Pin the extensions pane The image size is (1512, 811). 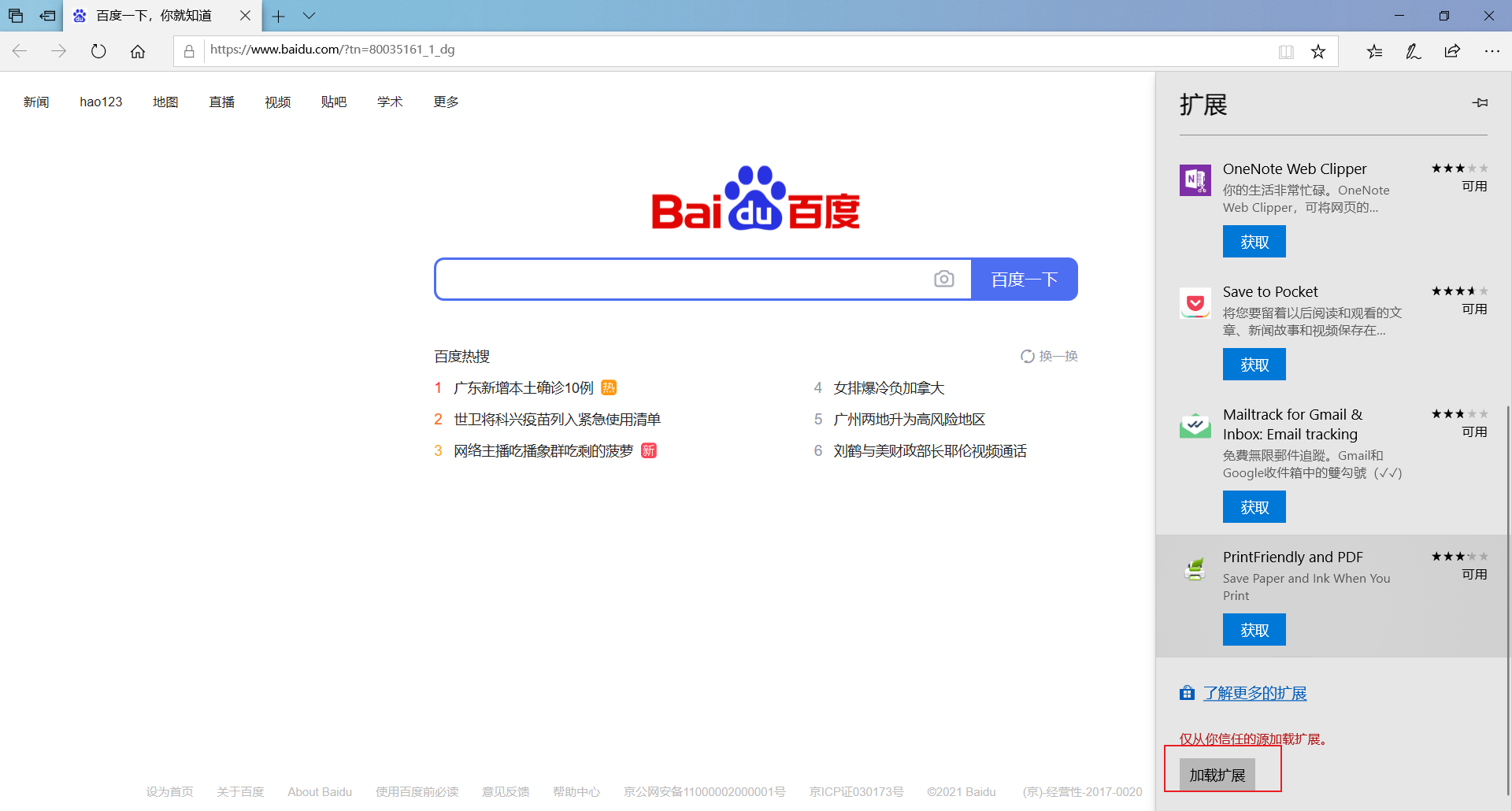click(1480, 102)
